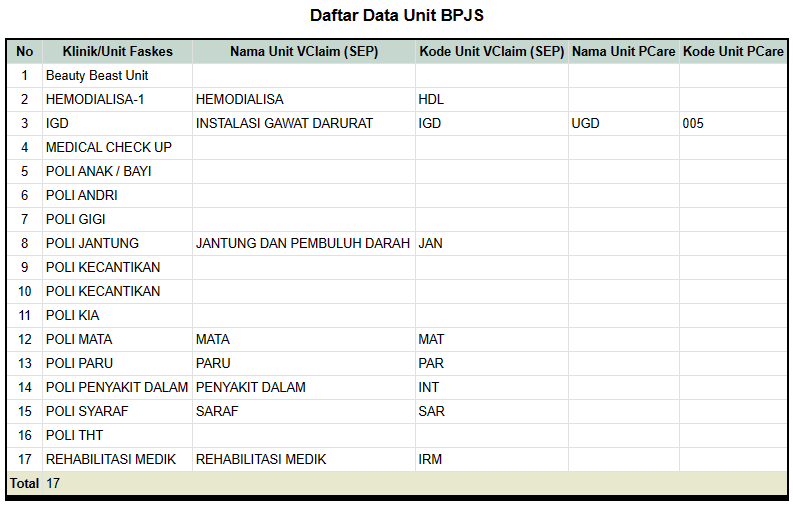793x511 pixels.
Task: Click the 'No' column header
Action: click(x=24, y=52)
